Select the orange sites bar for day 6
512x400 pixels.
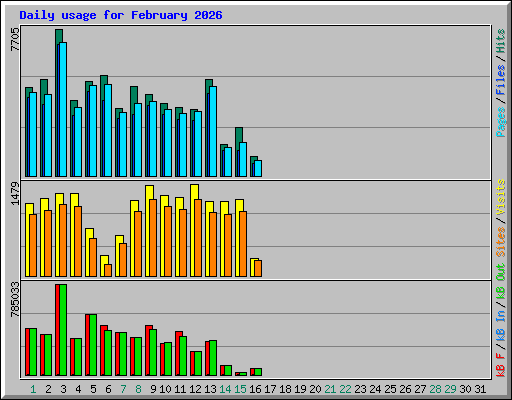108,270
